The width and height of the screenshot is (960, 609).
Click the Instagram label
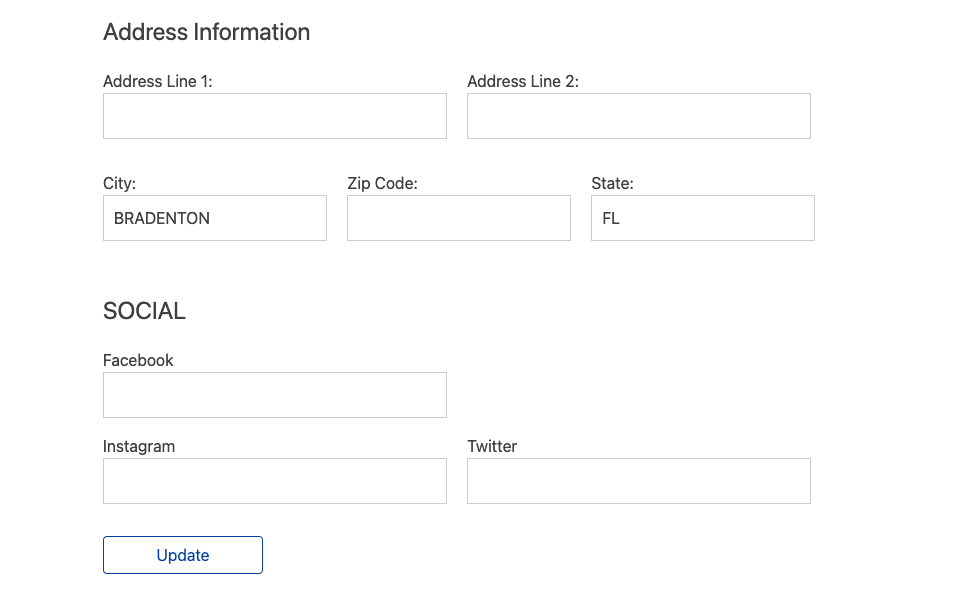139,446
